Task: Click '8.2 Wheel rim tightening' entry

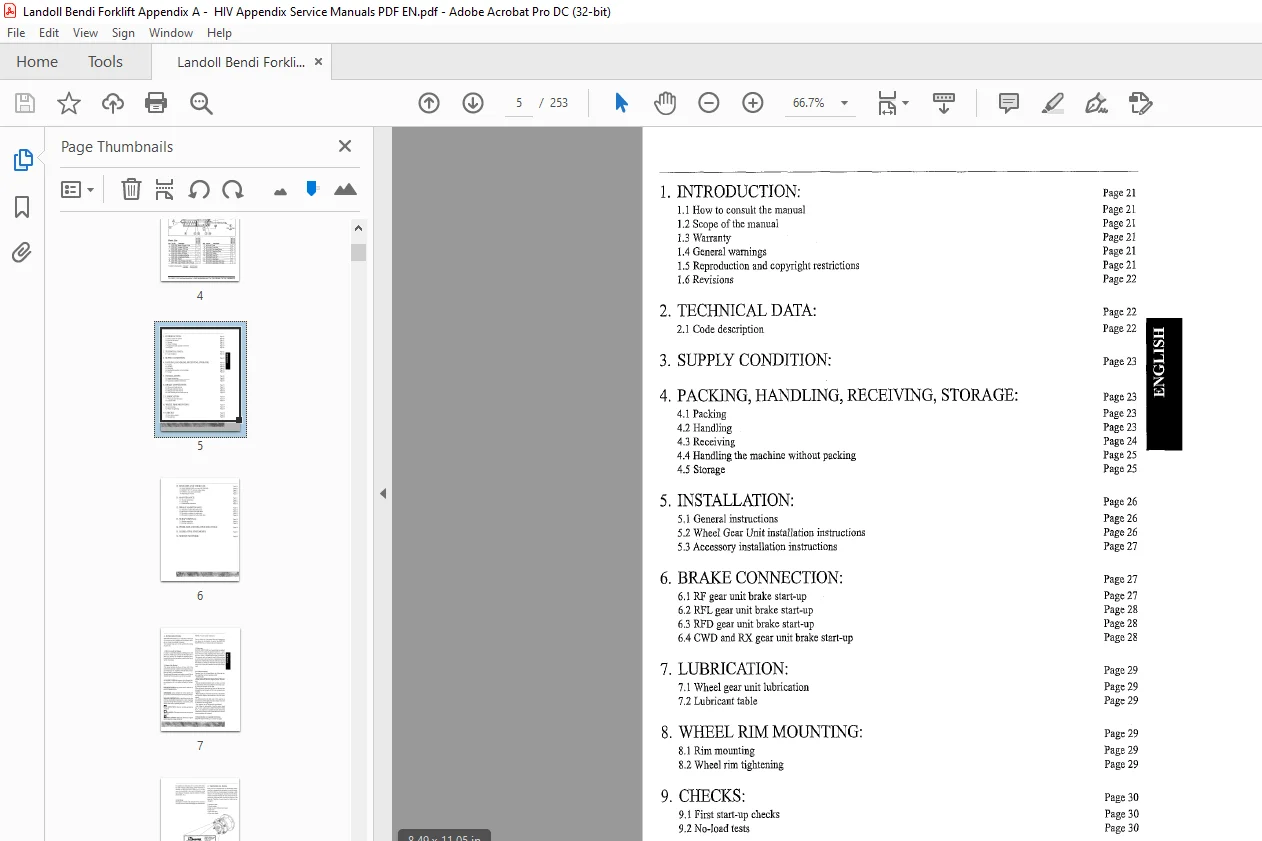Action: (x=731, y=765)
